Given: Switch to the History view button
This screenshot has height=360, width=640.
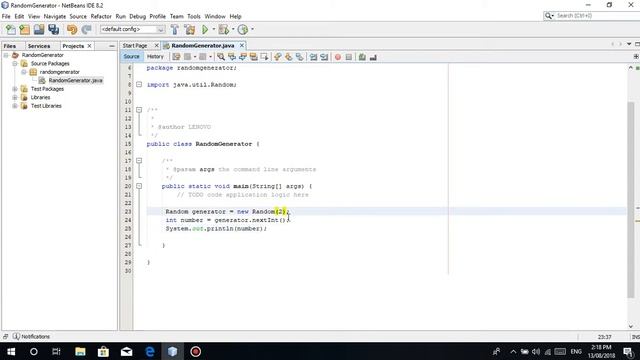Looking at the screenshot, I should (155, 57).
